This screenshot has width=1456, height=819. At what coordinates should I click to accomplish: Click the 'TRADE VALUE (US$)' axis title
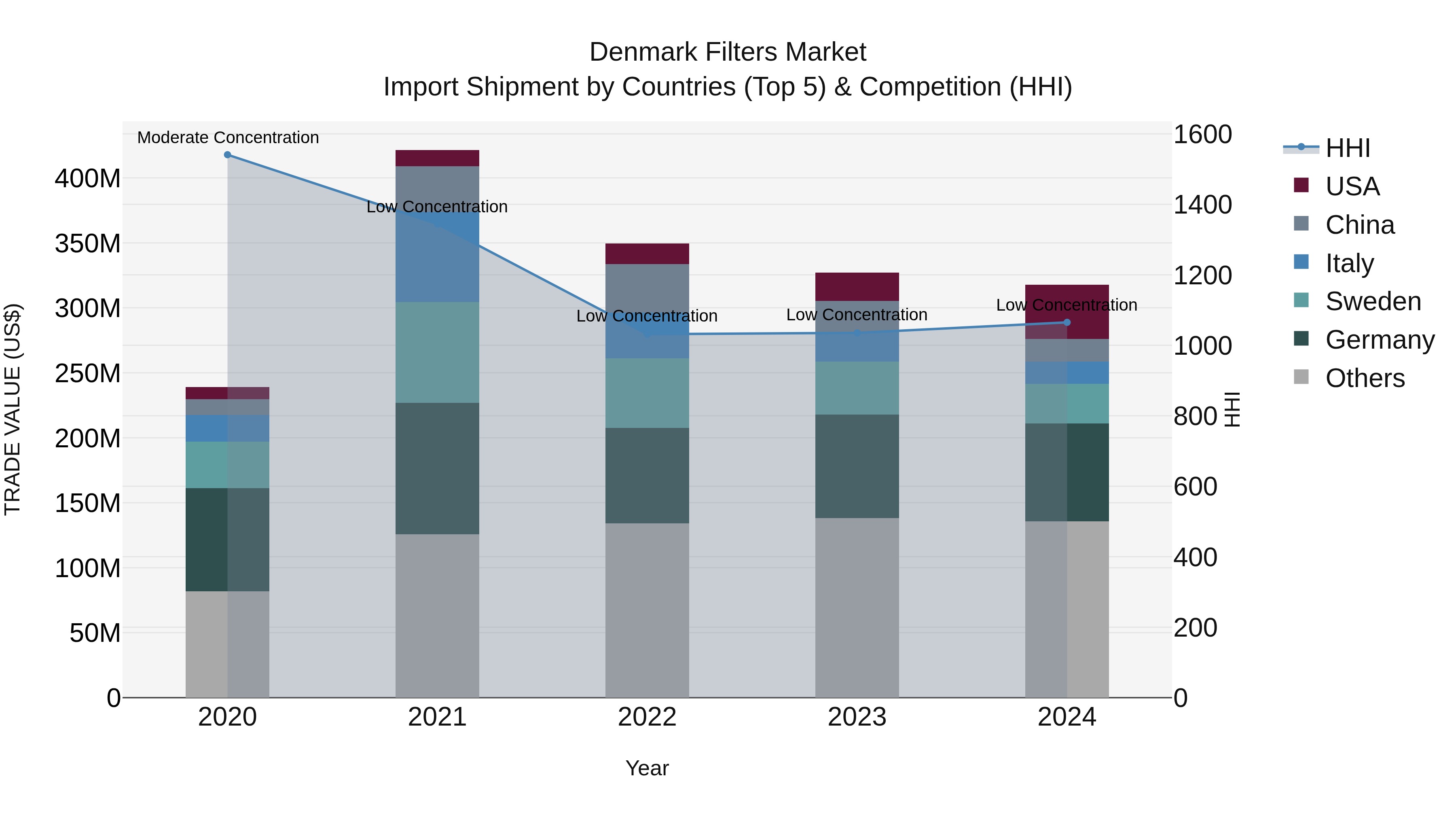(13, 409)
